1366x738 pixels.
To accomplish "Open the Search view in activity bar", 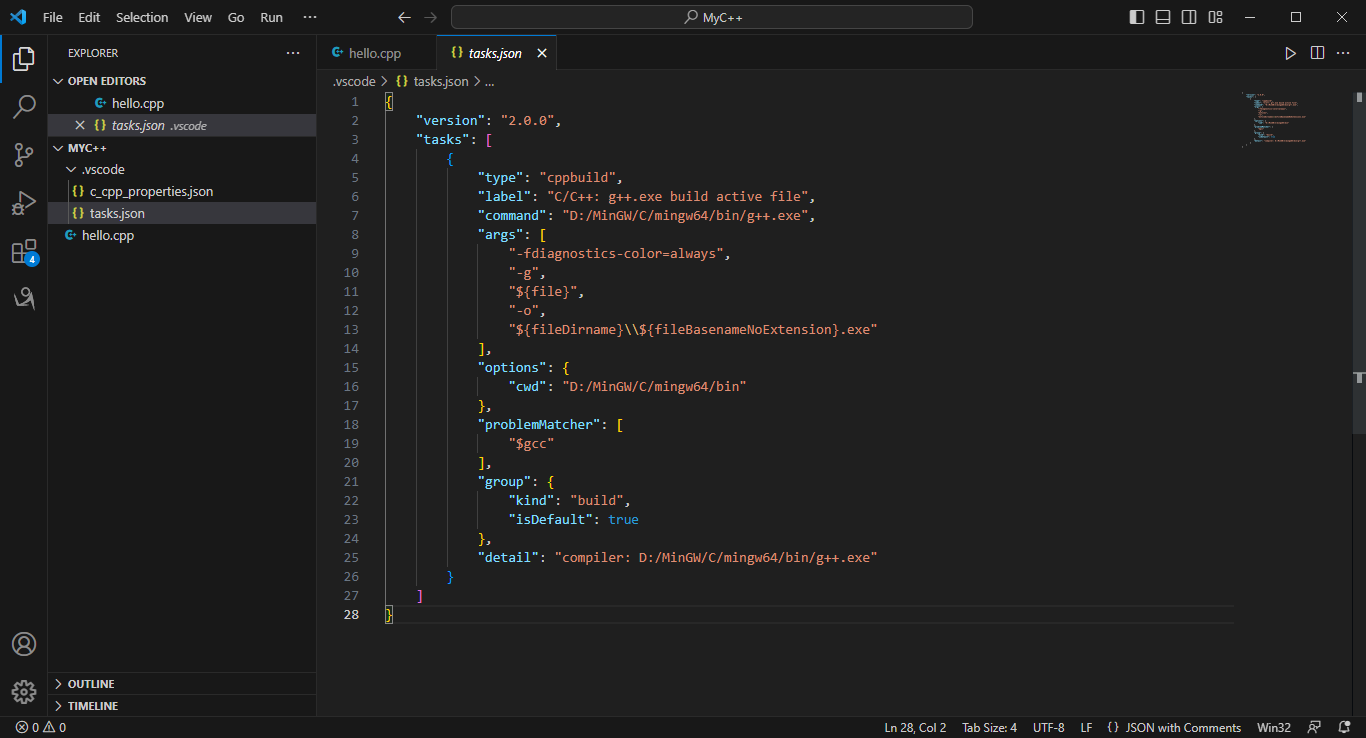I will 24,106.
